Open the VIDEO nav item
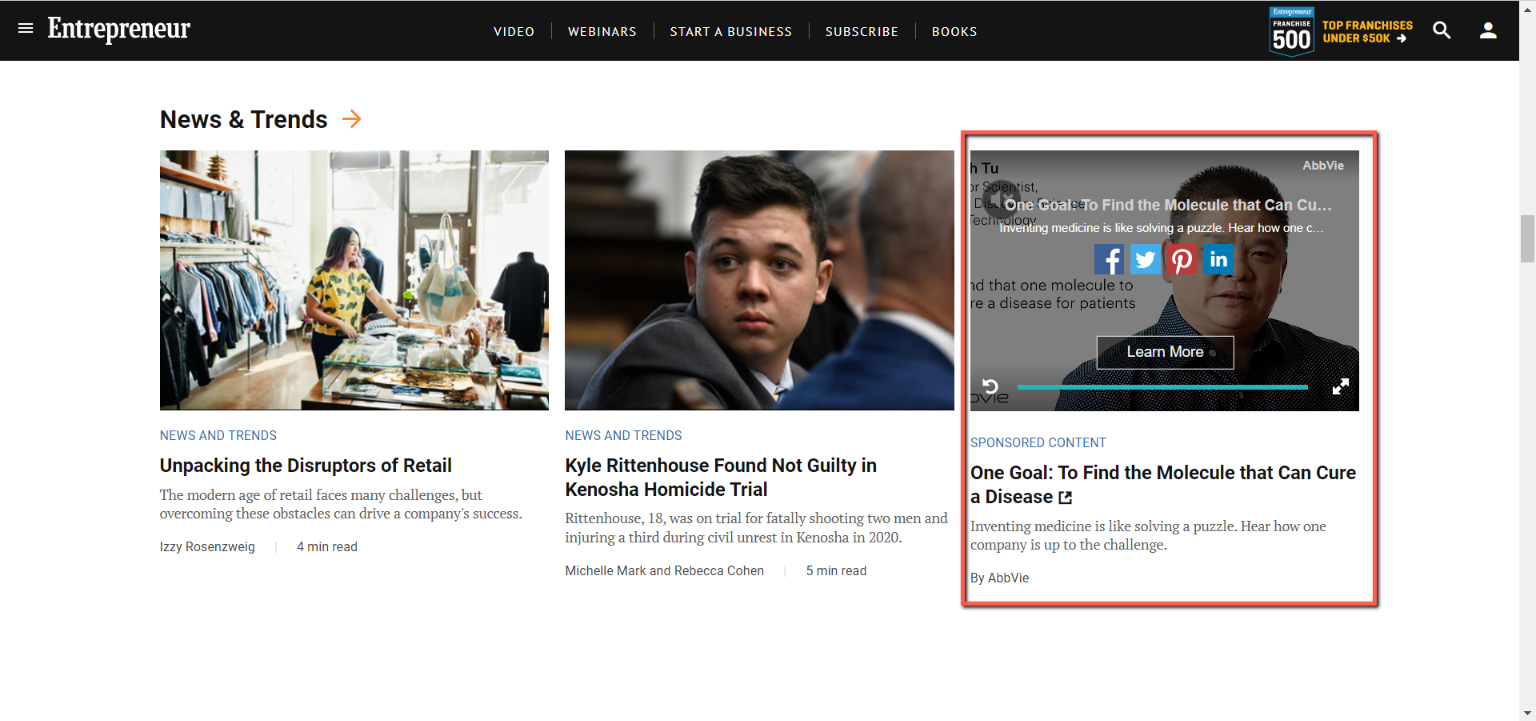Screen dimensions: 1536x721 (514, 31)
